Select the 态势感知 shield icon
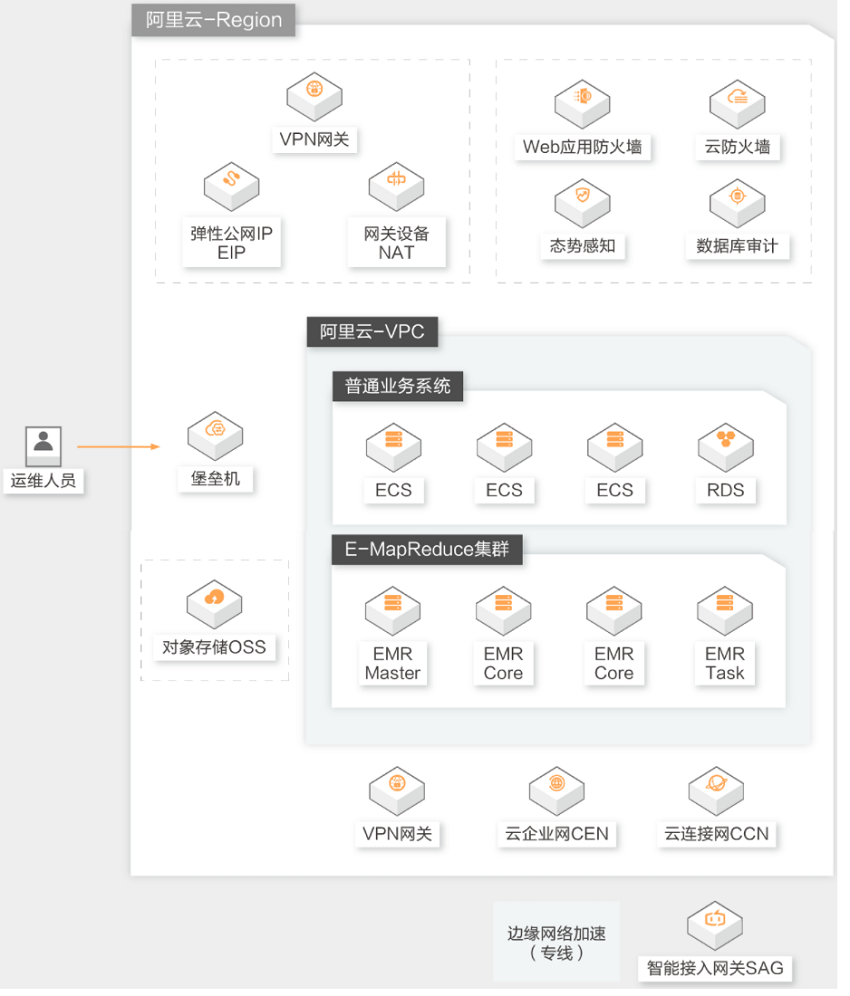The width and height of the screenshot is (850, 996). pyautogui.click(x=583, y=203)
